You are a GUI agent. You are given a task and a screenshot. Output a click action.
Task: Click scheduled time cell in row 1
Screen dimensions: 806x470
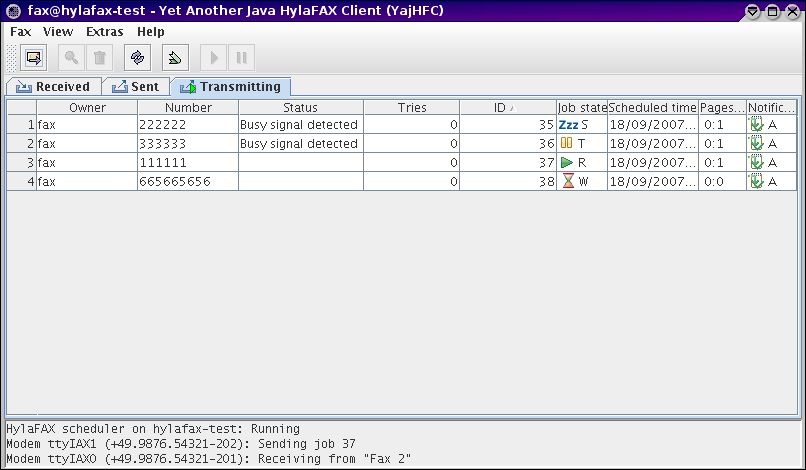click(x=653, y=124)
